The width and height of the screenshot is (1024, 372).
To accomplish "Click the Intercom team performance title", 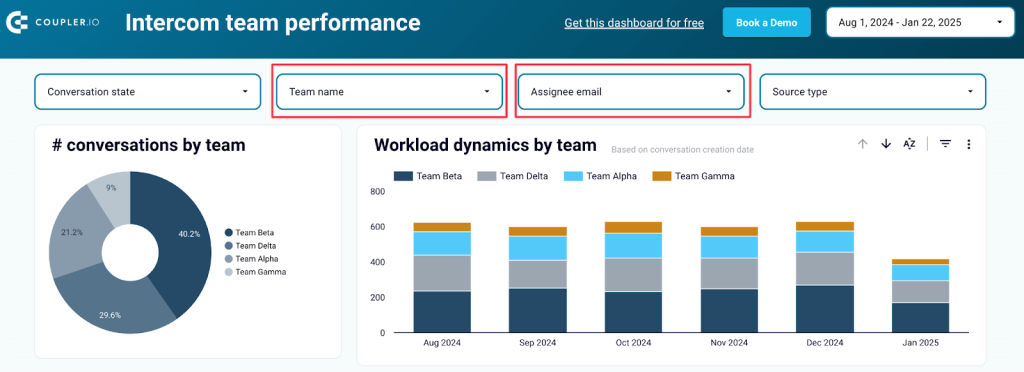I will click(273, 23).
